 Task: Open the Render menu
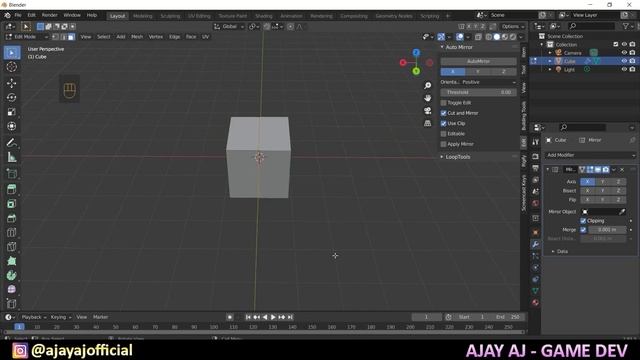(x=50, y=15)
